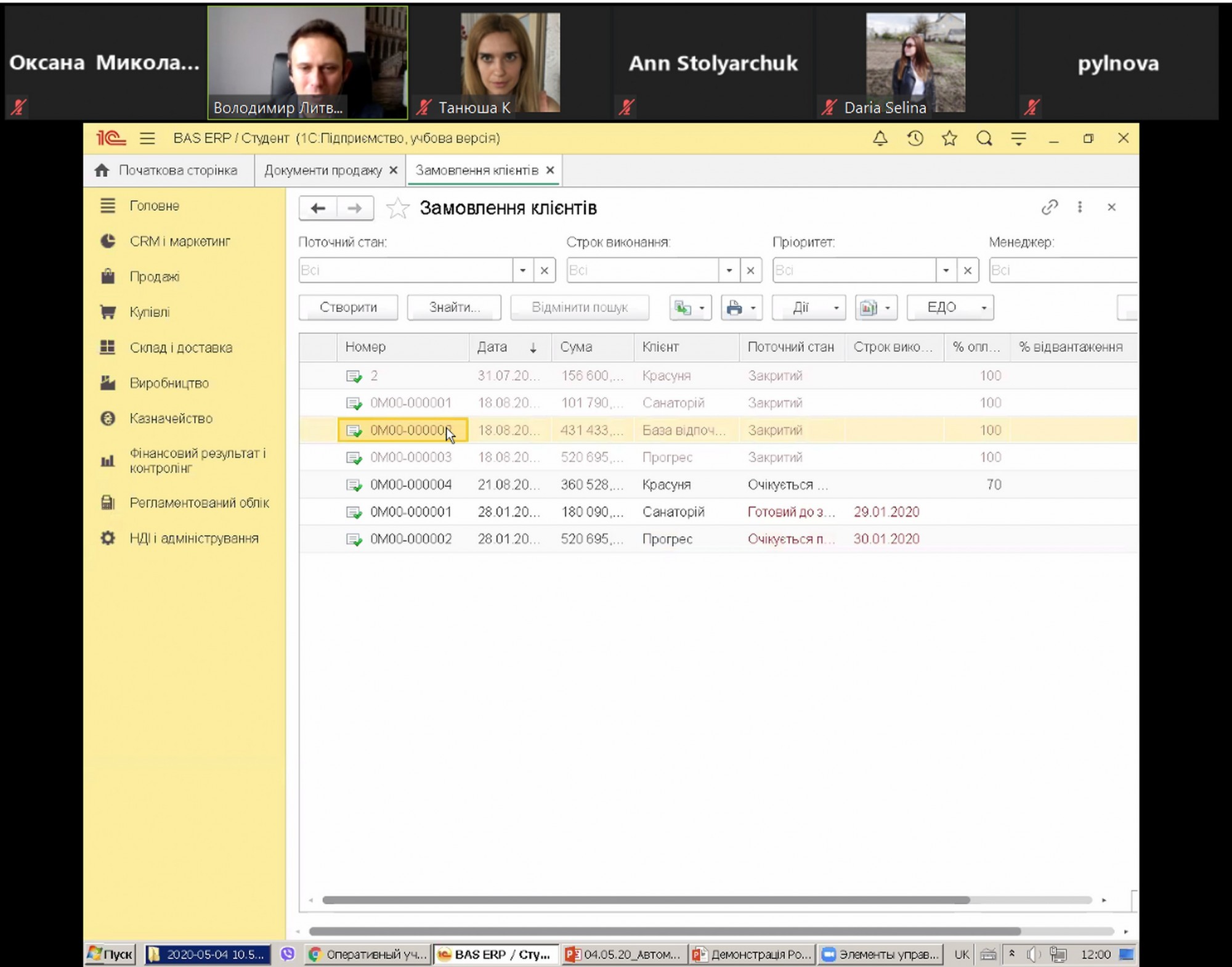Open the Chrome Оперативный taskbar item
Image resolution: width=1232 pixels, height=967 pixels.
tap(368, 954)
